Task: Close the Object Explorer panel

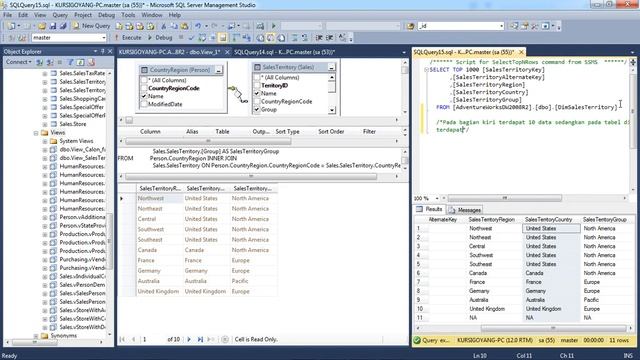Action: [x=110, y=51]
